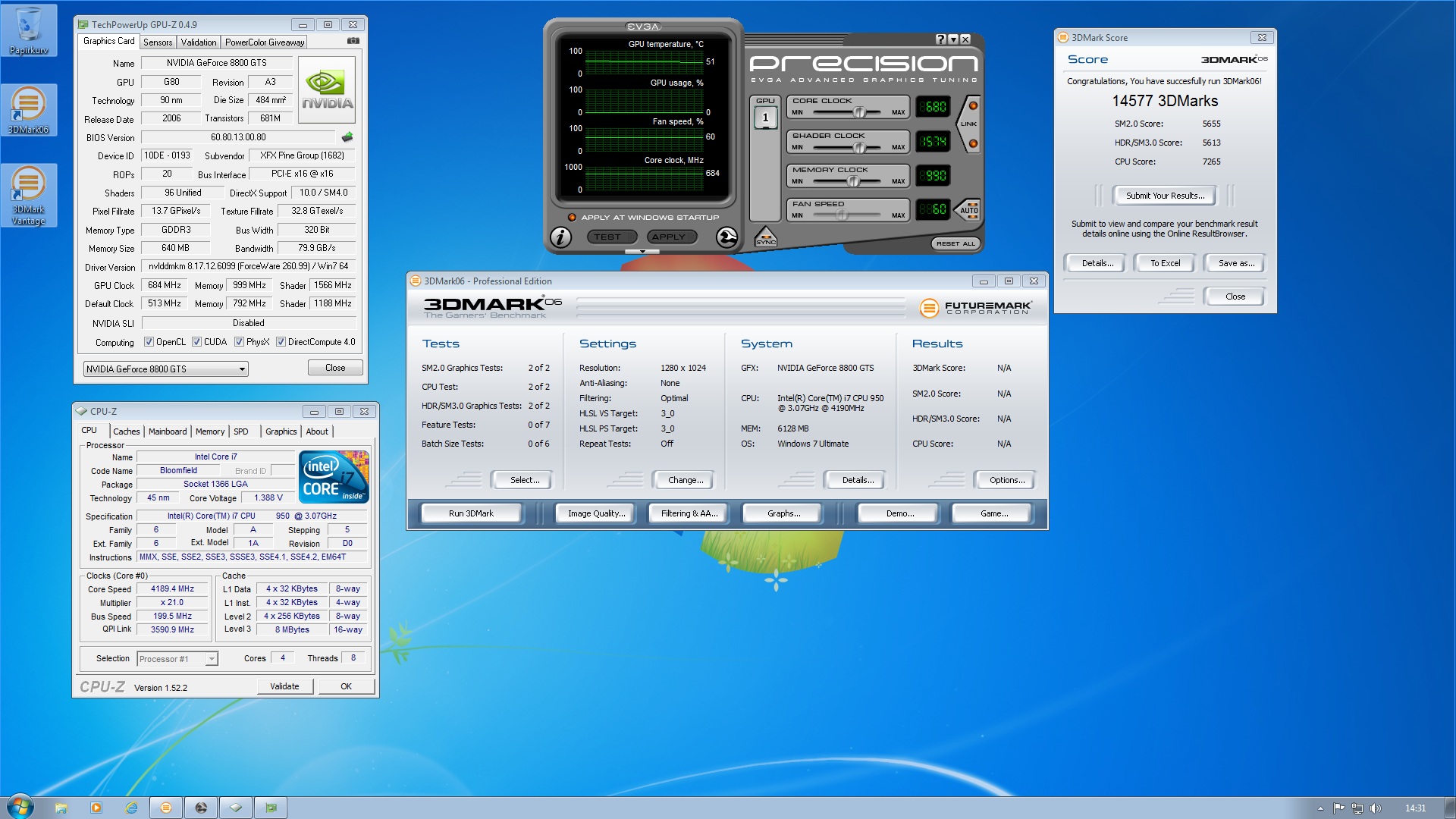The height and width of the screenshot is (819, 1456).
Task: Open the network tray icon
Action: pos(1357,808)
